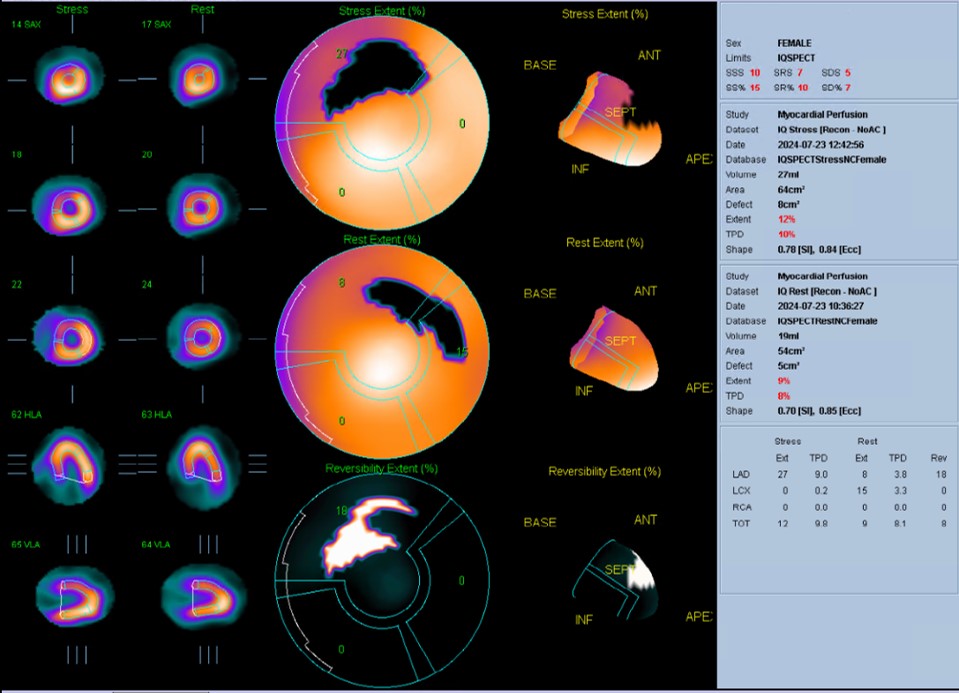Select the IQ Rest dataset name
This screenshot has height=693, width=959.
click(825, 291)
